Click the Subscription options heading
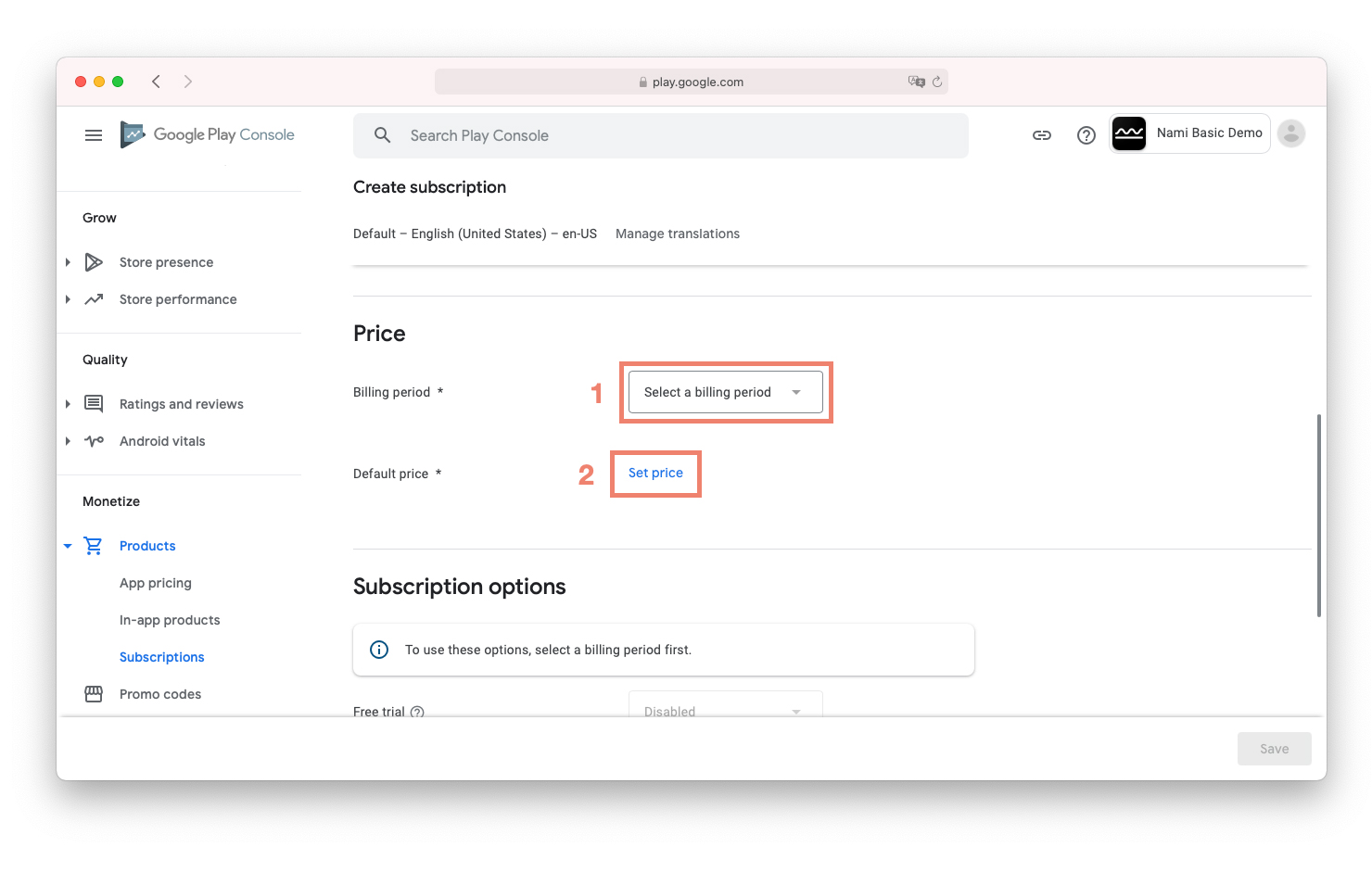 (x=459, y=587)
